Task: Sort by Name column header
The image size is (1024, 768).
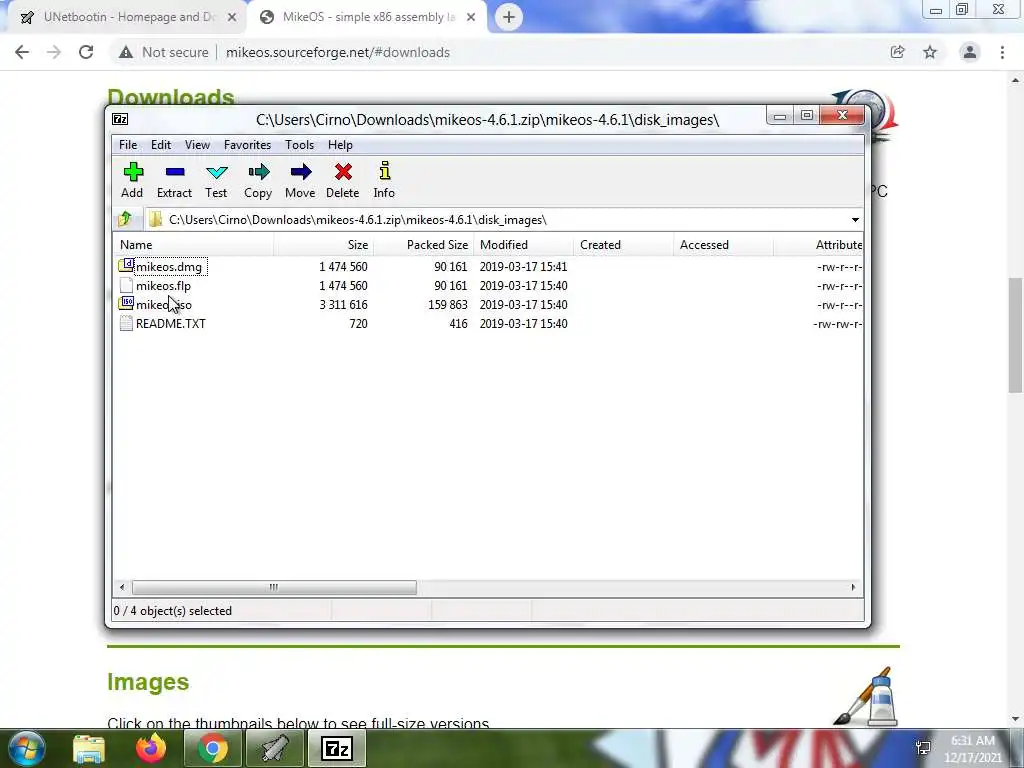Action: [193, 245]
